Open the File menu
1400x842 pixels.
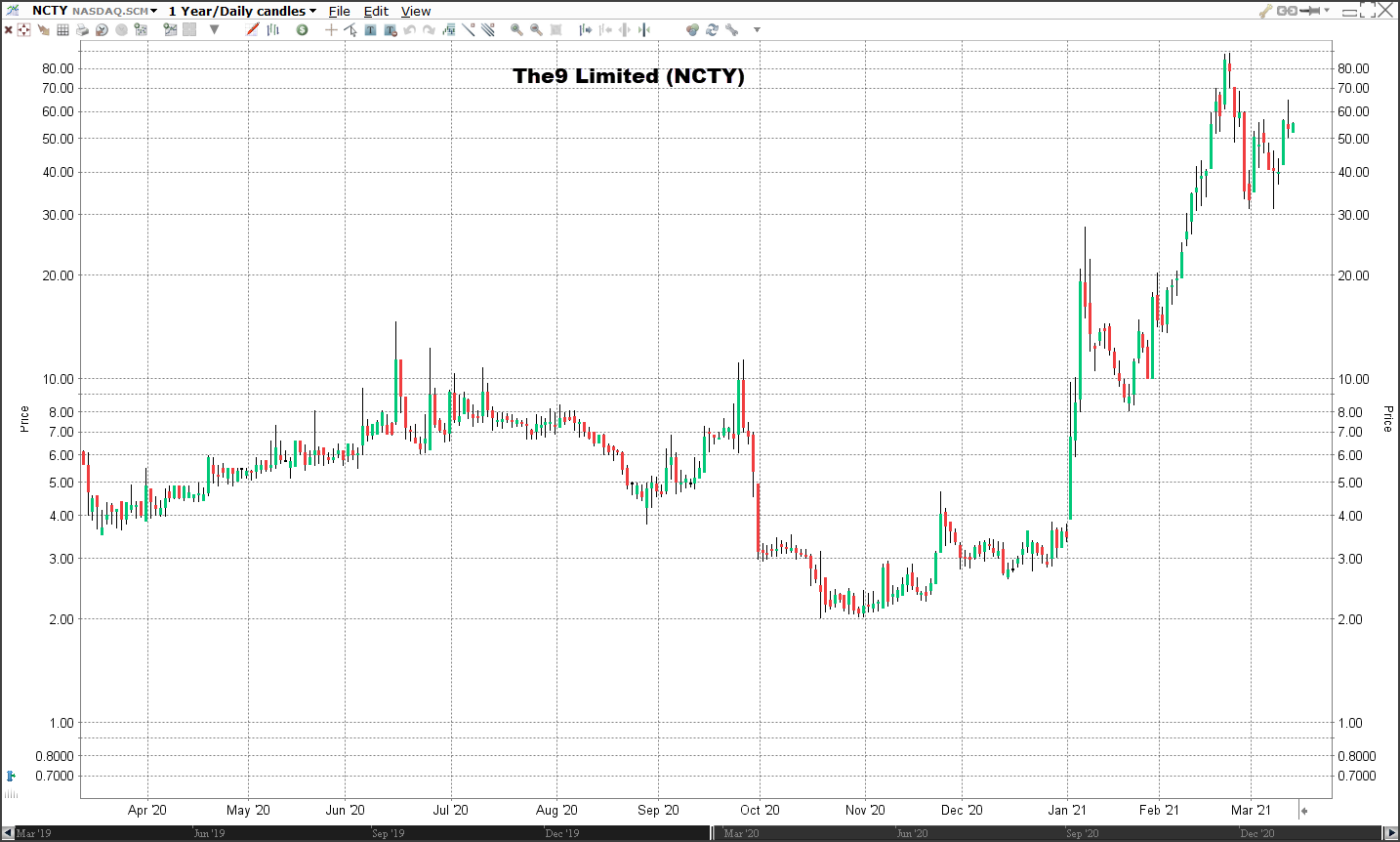click(x=339, y=11)
